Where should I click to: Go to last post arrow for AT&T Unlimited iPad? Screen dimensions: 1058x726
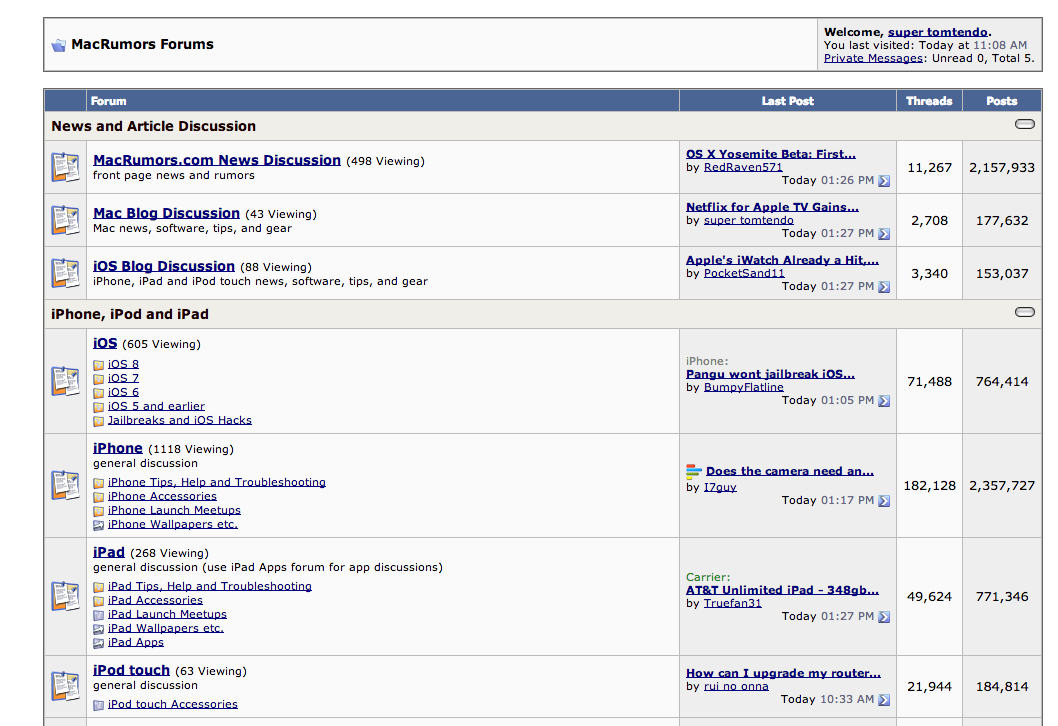(884, 617)
